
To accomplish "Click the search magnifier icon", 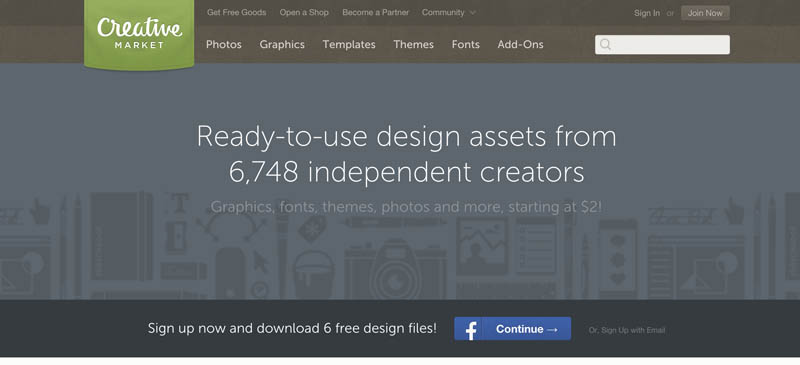I will [x=605, y=44].
